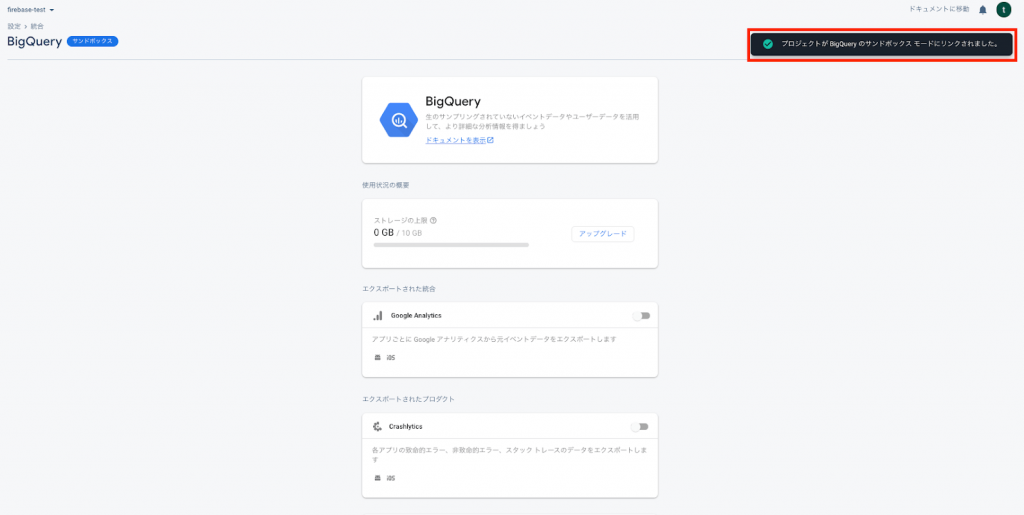Click the Crashlytics label

coord(406,426)
